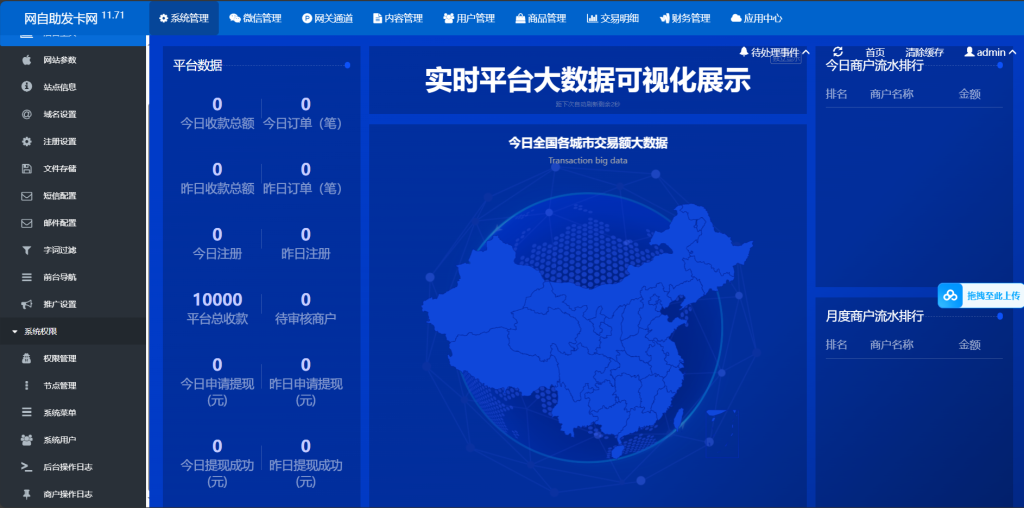Click the 拖拽至此上传 cloud upload widget
The height and width of the screenshot is (508, 1024).
[x=980, y=296]
